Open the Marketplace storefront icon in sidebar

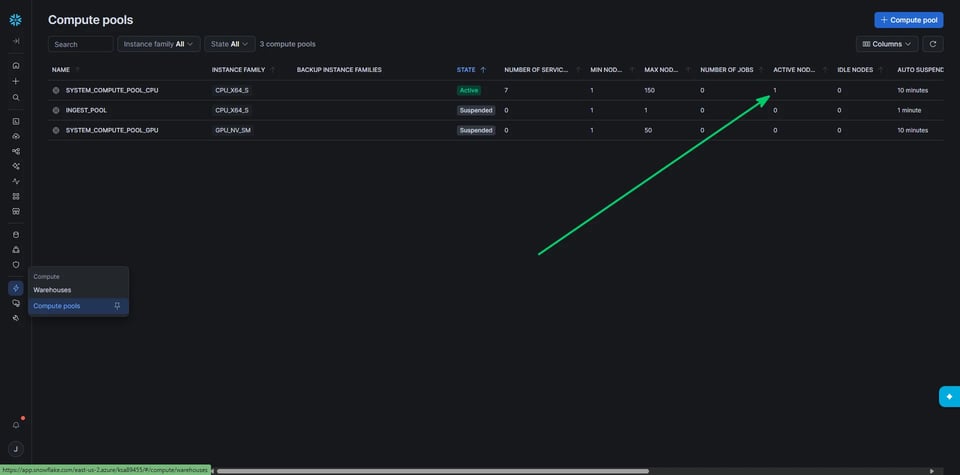pyautogui.click(x=16, y=211)
